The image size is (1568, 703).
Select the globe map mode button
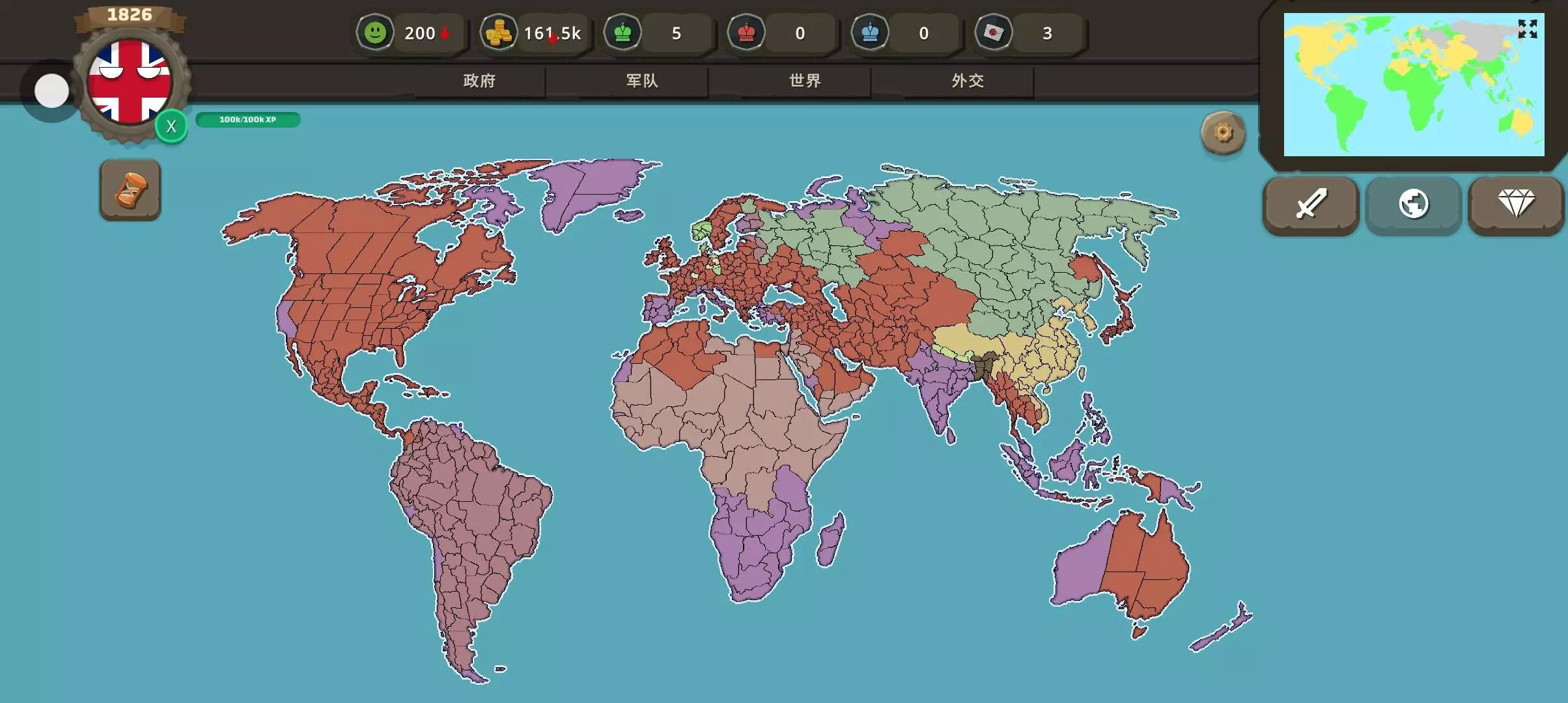coord(1413,204)
